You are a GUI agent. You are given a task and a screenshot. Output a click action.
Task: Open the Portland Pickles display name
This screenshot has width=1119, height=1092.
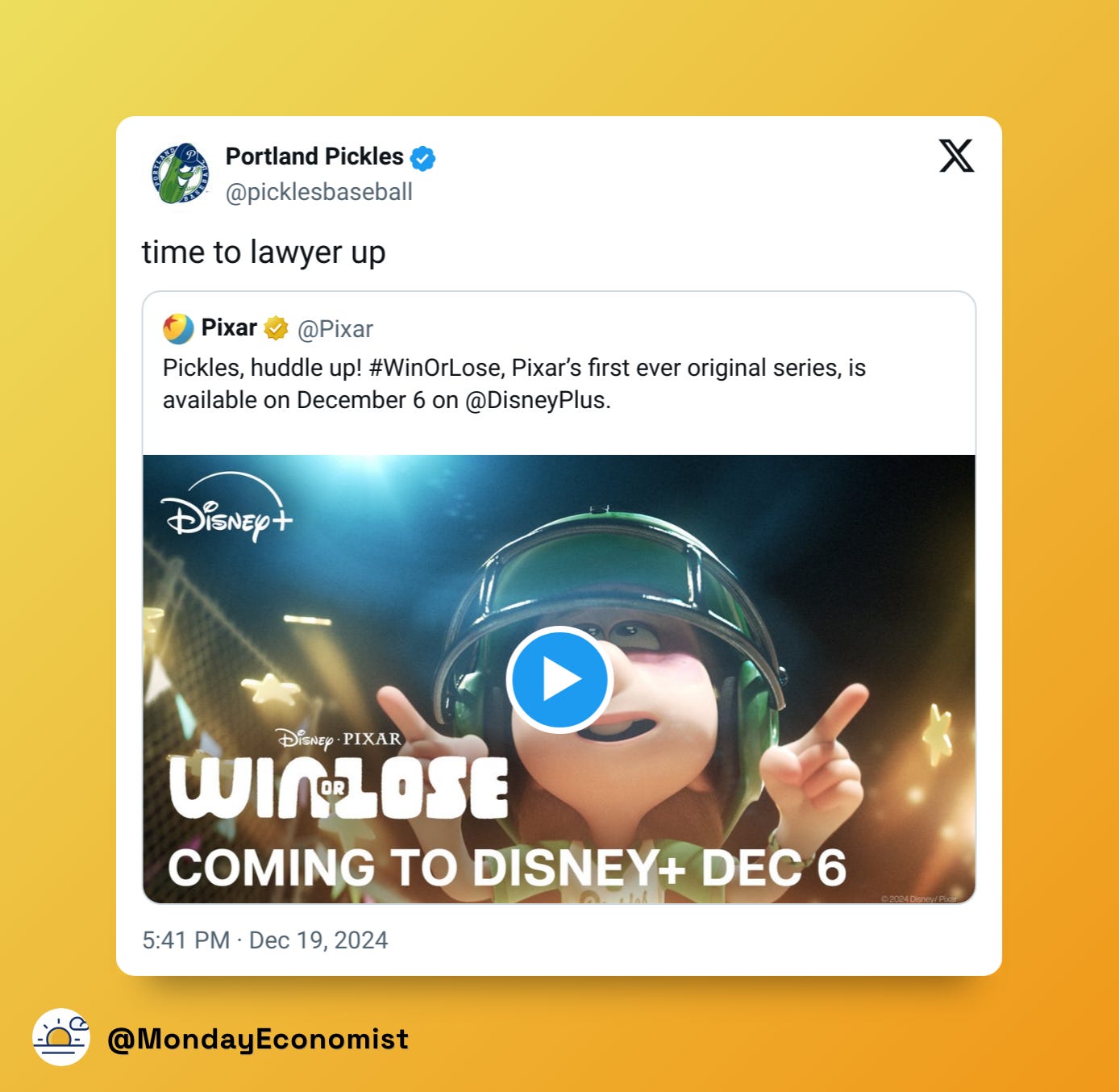[314, 156]
